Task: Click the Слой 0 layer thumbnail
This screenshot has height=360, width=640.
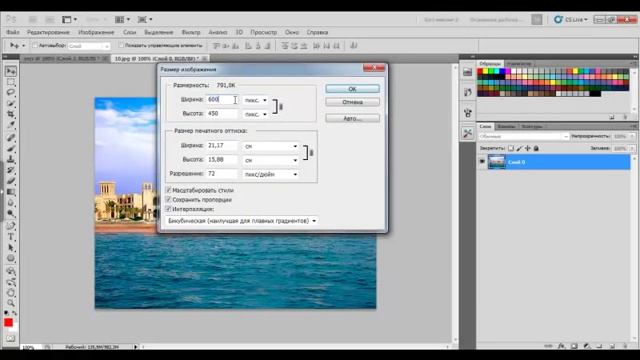Action: tap(497, 162)
